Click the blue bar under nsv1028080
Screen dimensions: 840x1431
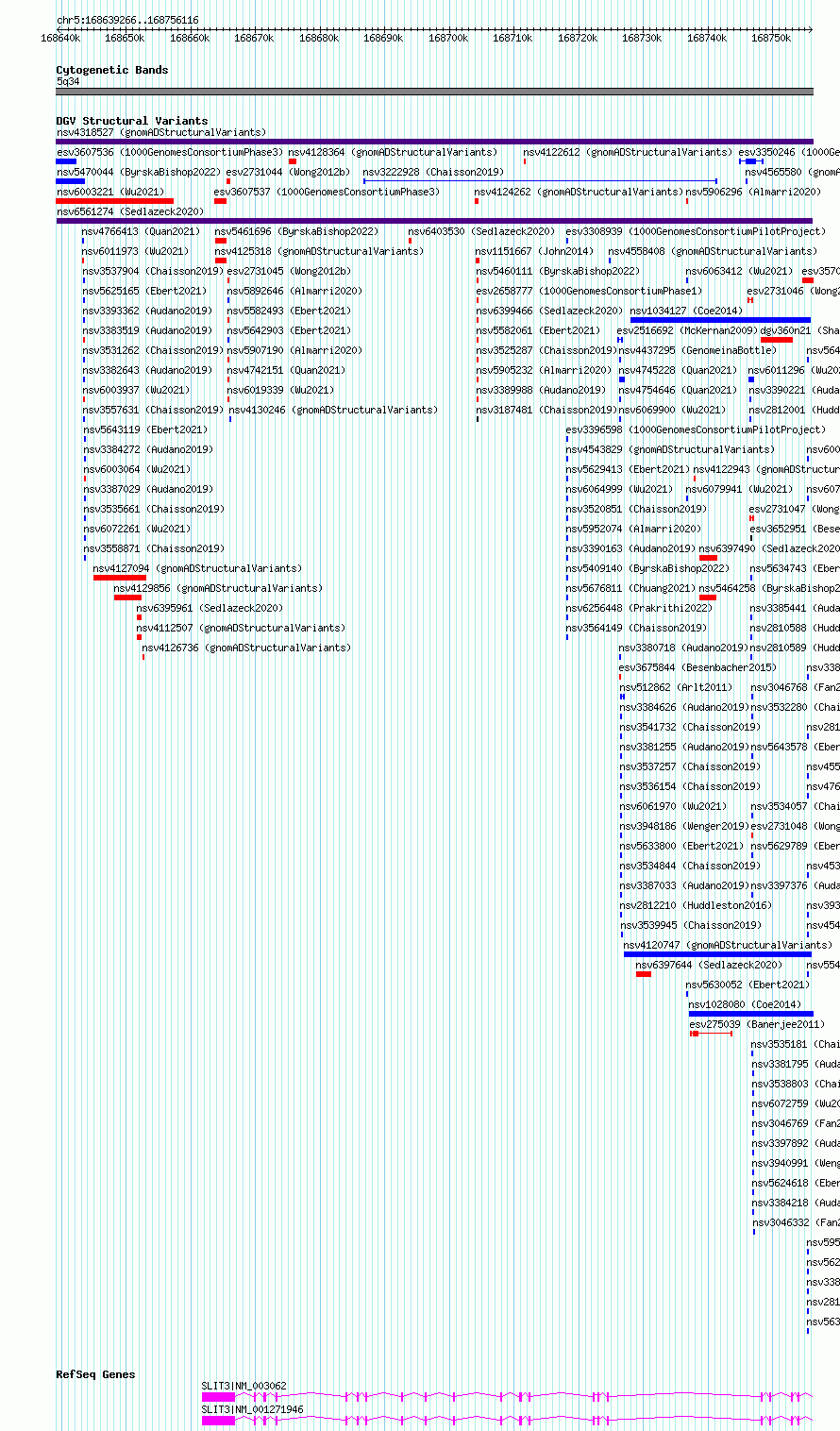click(750, 1014)
